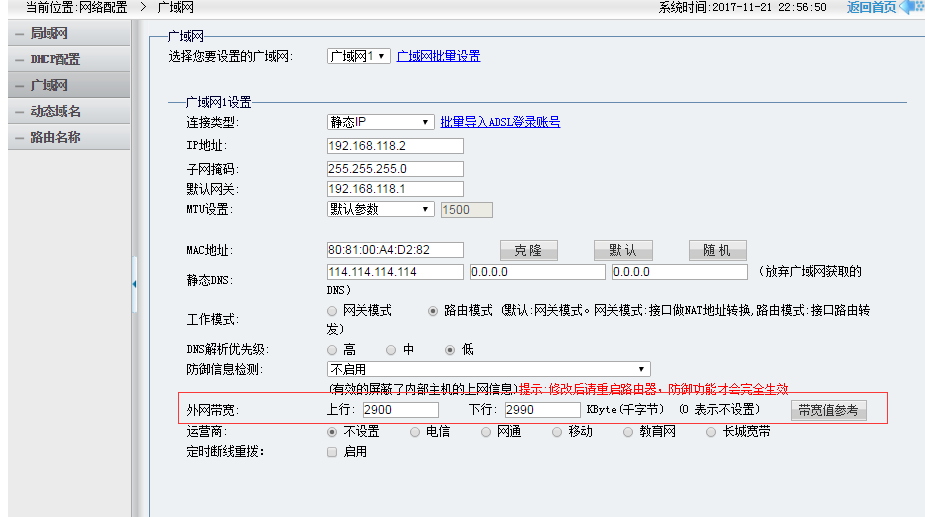
Task: Click the 子网掩码 field 255.255.255.0
Action: click(395, 169)
